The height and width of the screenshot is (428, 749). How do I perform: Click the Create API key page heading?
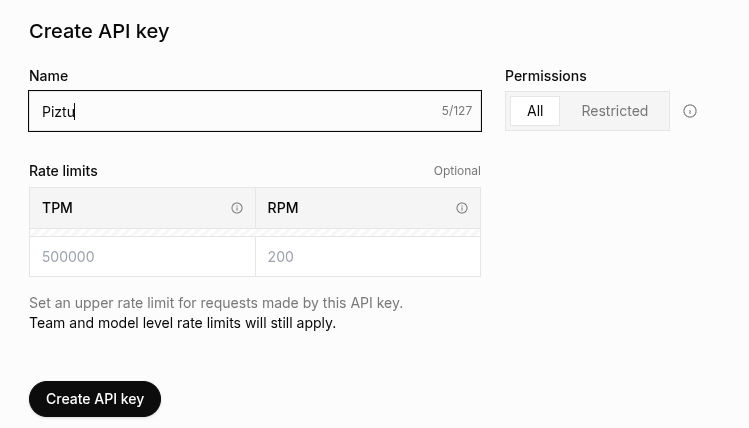(x=99, y=31)
